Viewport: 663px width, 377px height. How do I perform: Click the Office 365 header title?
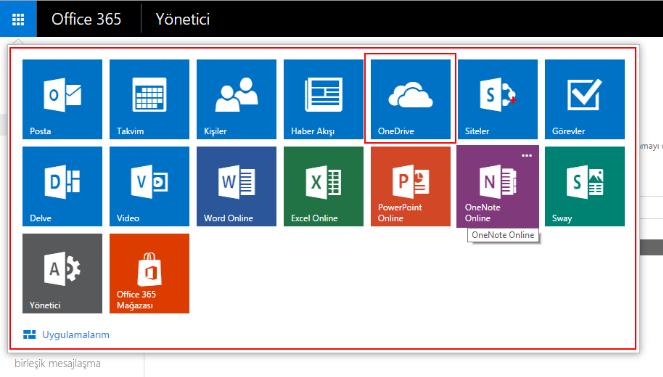tap(86, 19)
